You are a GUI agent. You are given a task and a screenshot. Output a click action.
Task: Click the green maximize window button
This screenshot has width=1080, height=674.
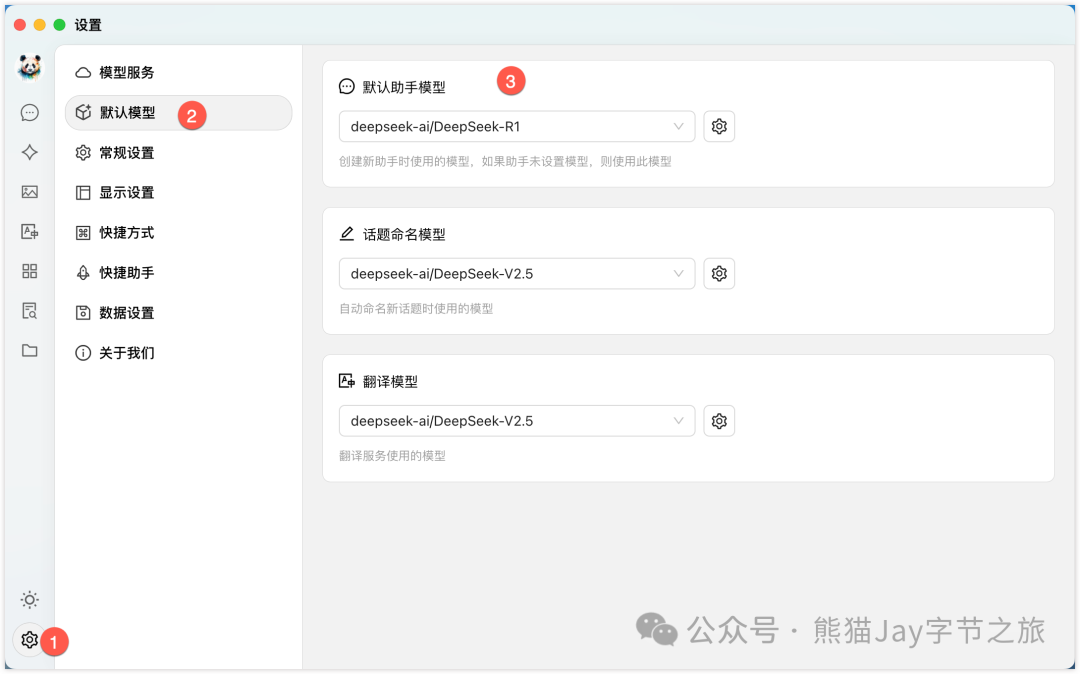(60, 25)
